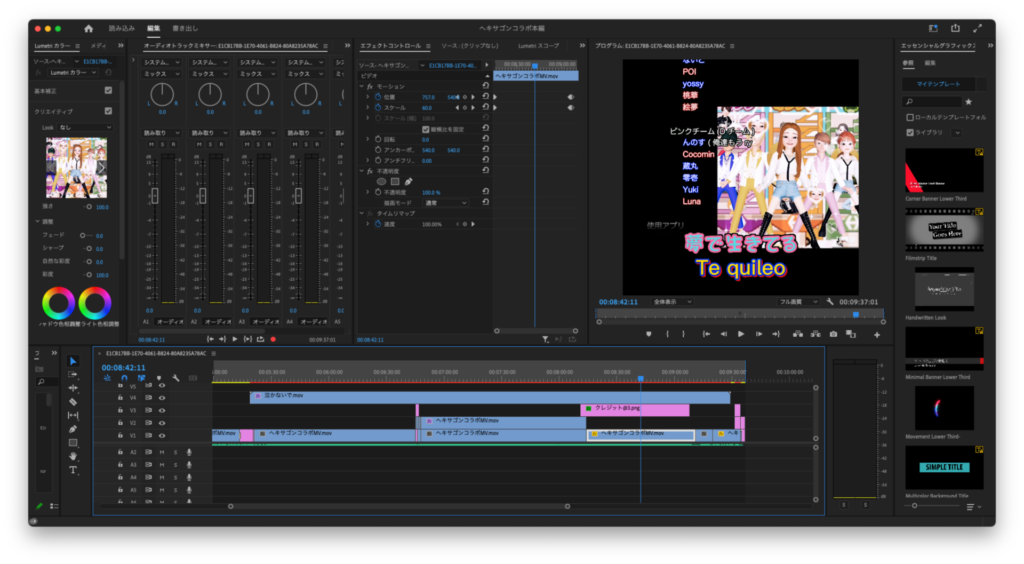Open the blend mode dropdown

(446, 203)
